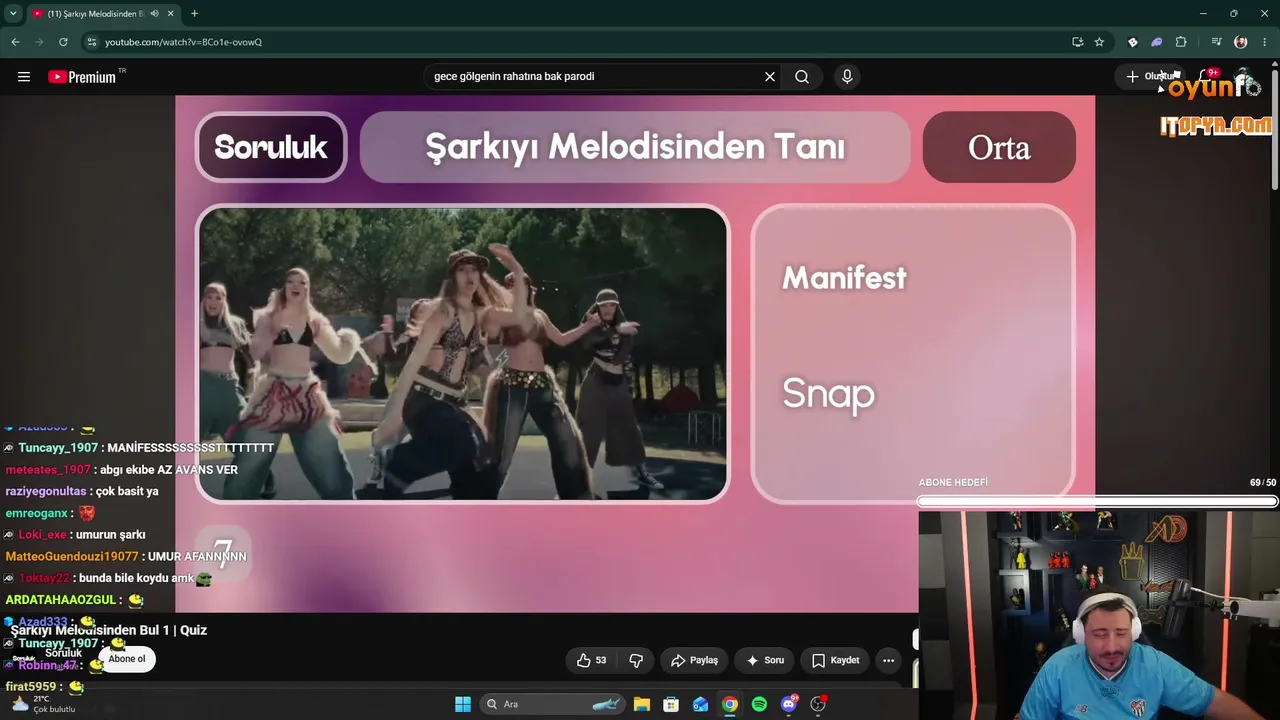This screenshot has height=720, width=1280.
Task: Open a new browser tab
Action: click(194, 14)
